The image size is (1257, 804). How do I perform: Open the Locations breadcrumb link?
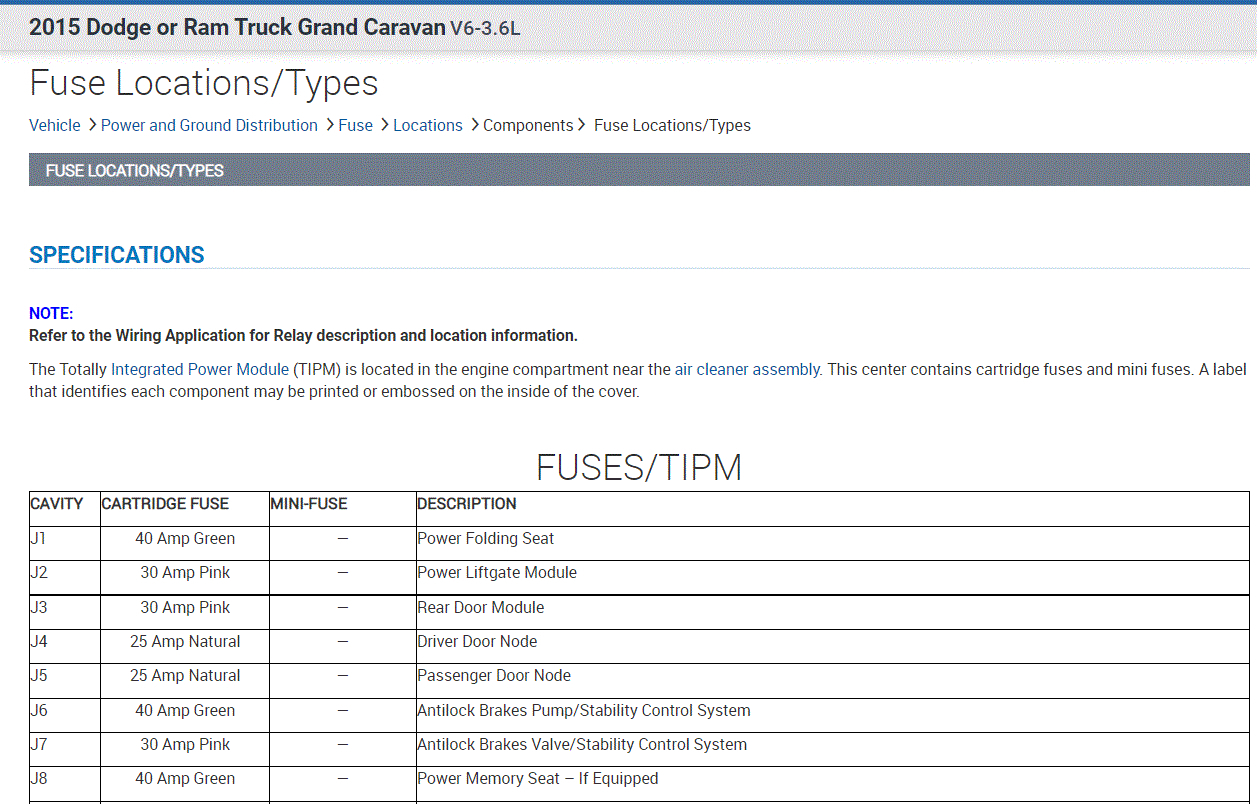click(x=428, y=125)
